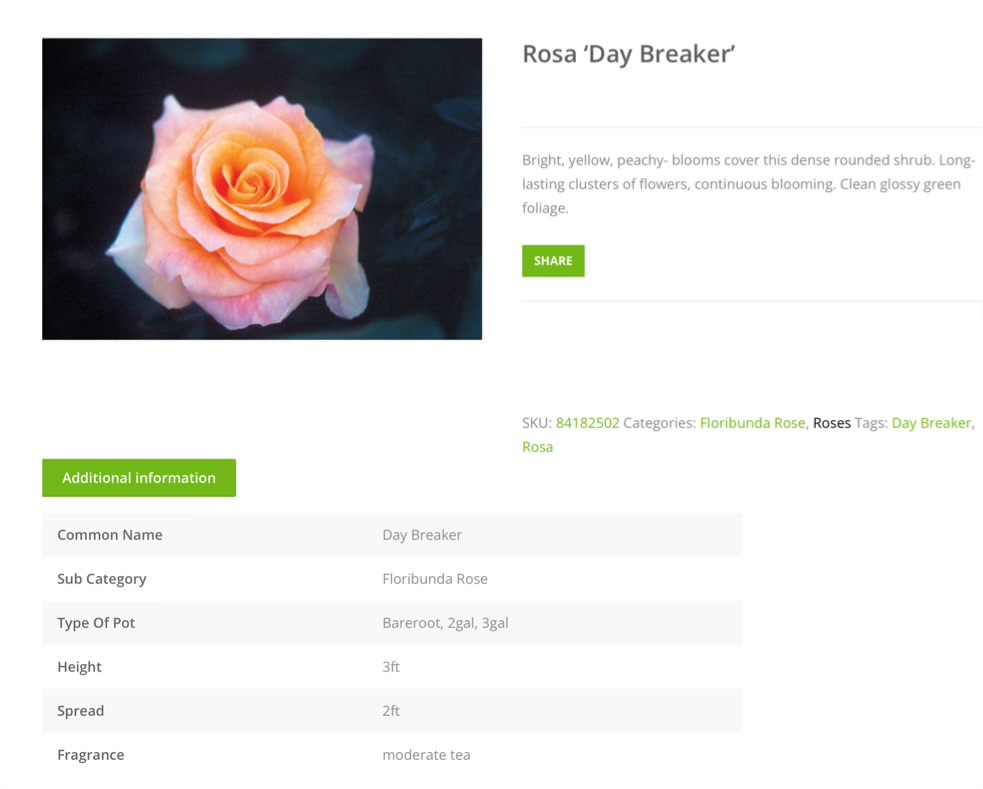Click the 3ft height value

(x=391, y=667)
